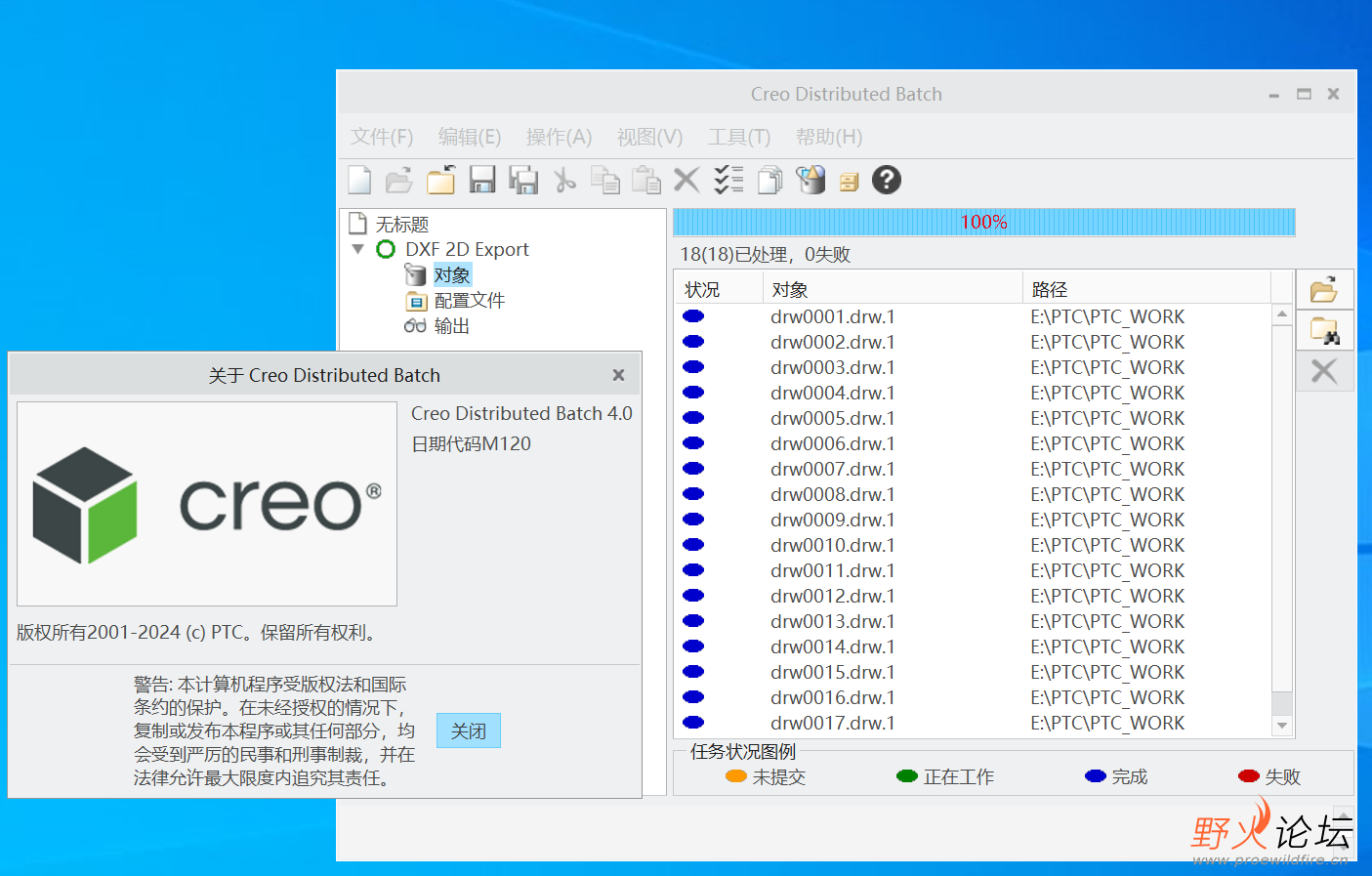This screenshot has height=876, width=1372.
Task: Minimize the Creo Distributed Batch window
Action: coord(1273,95)
